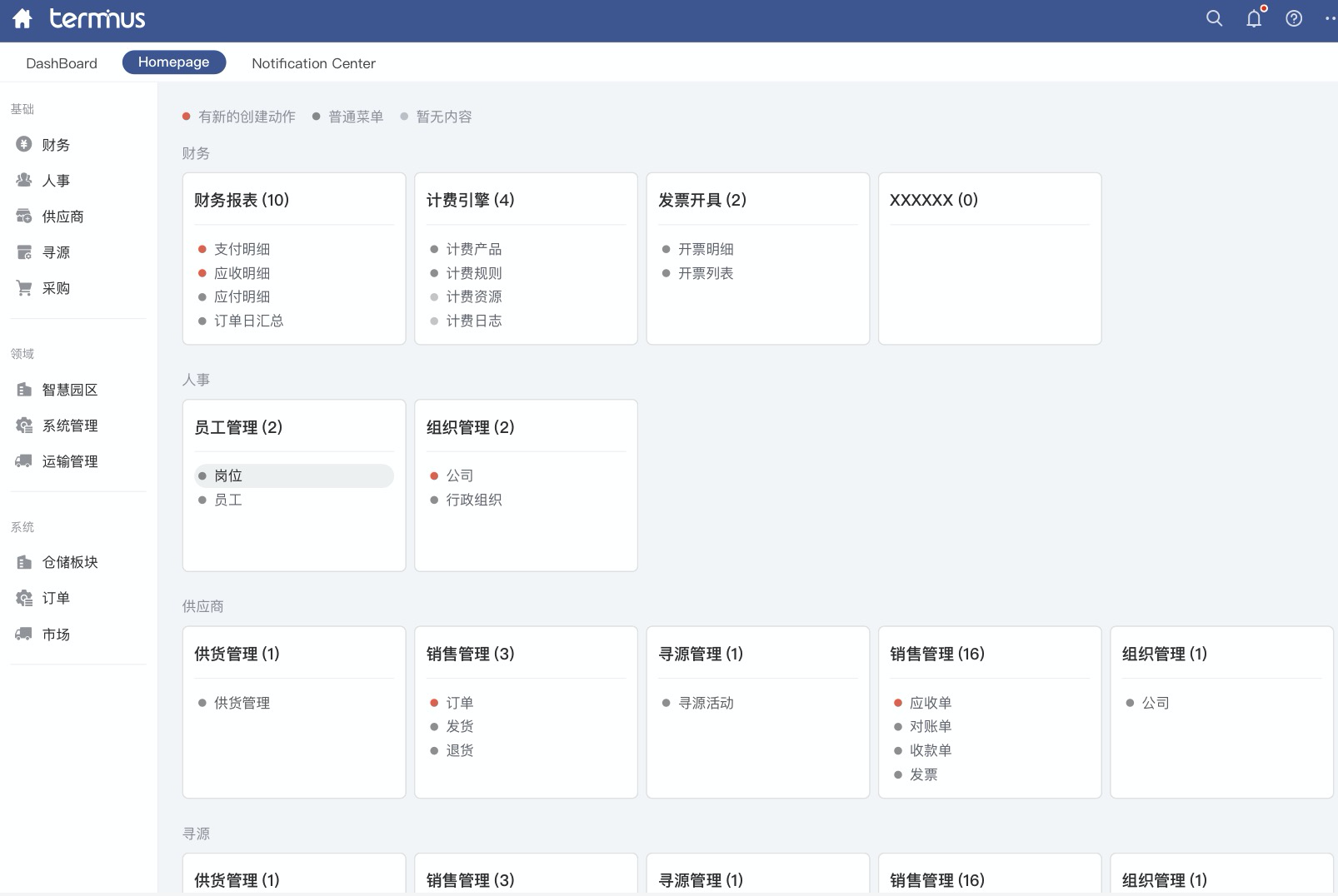
Task: Click the 发票开具 (2) card title
Action: [702, 200]
